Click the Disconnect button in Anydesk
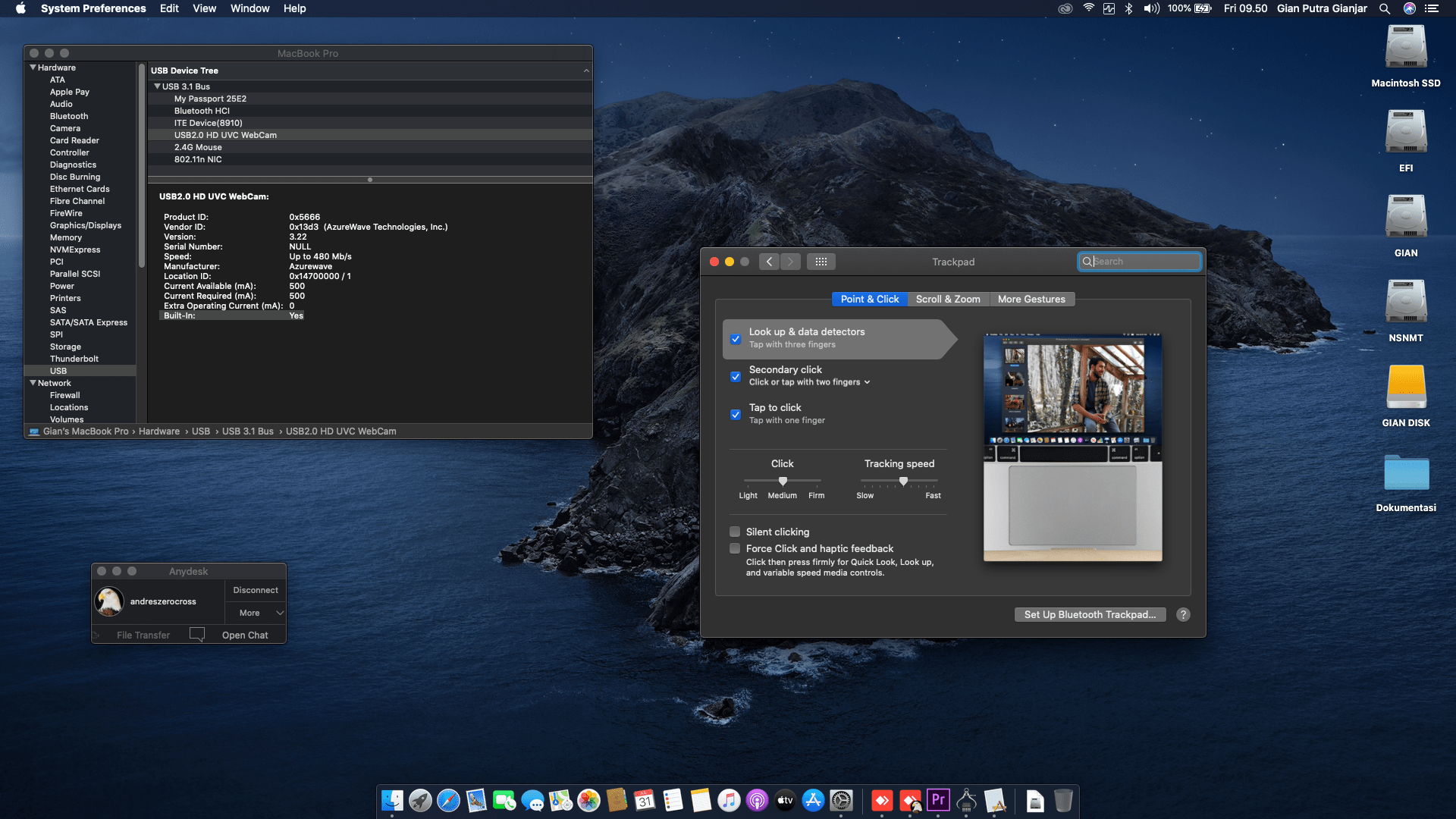 pos(255,589)
